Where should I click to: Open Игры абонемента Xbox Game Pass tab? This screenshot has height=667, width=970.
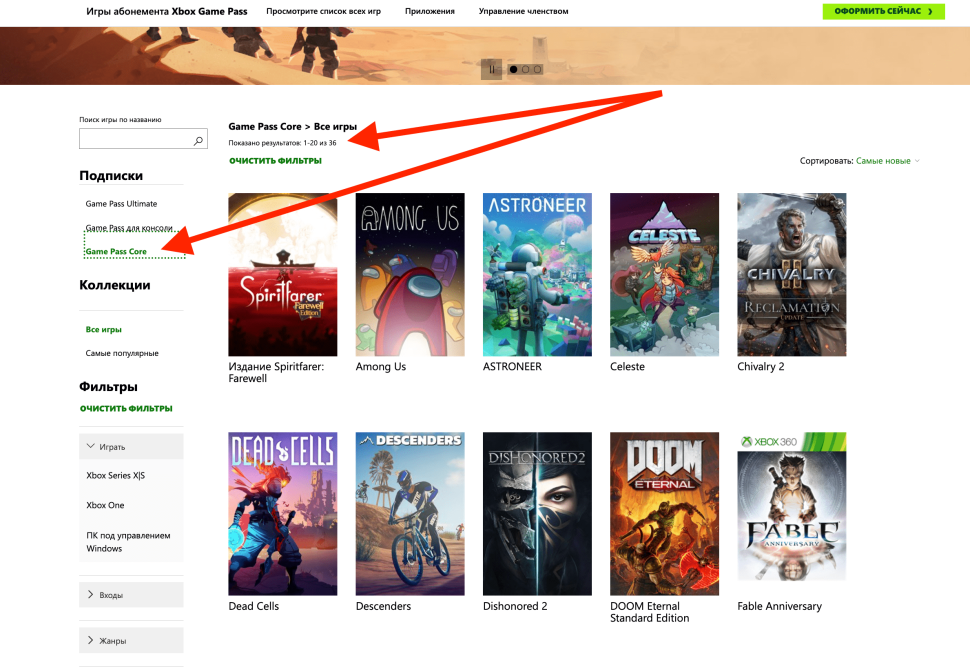coord(166,11)
